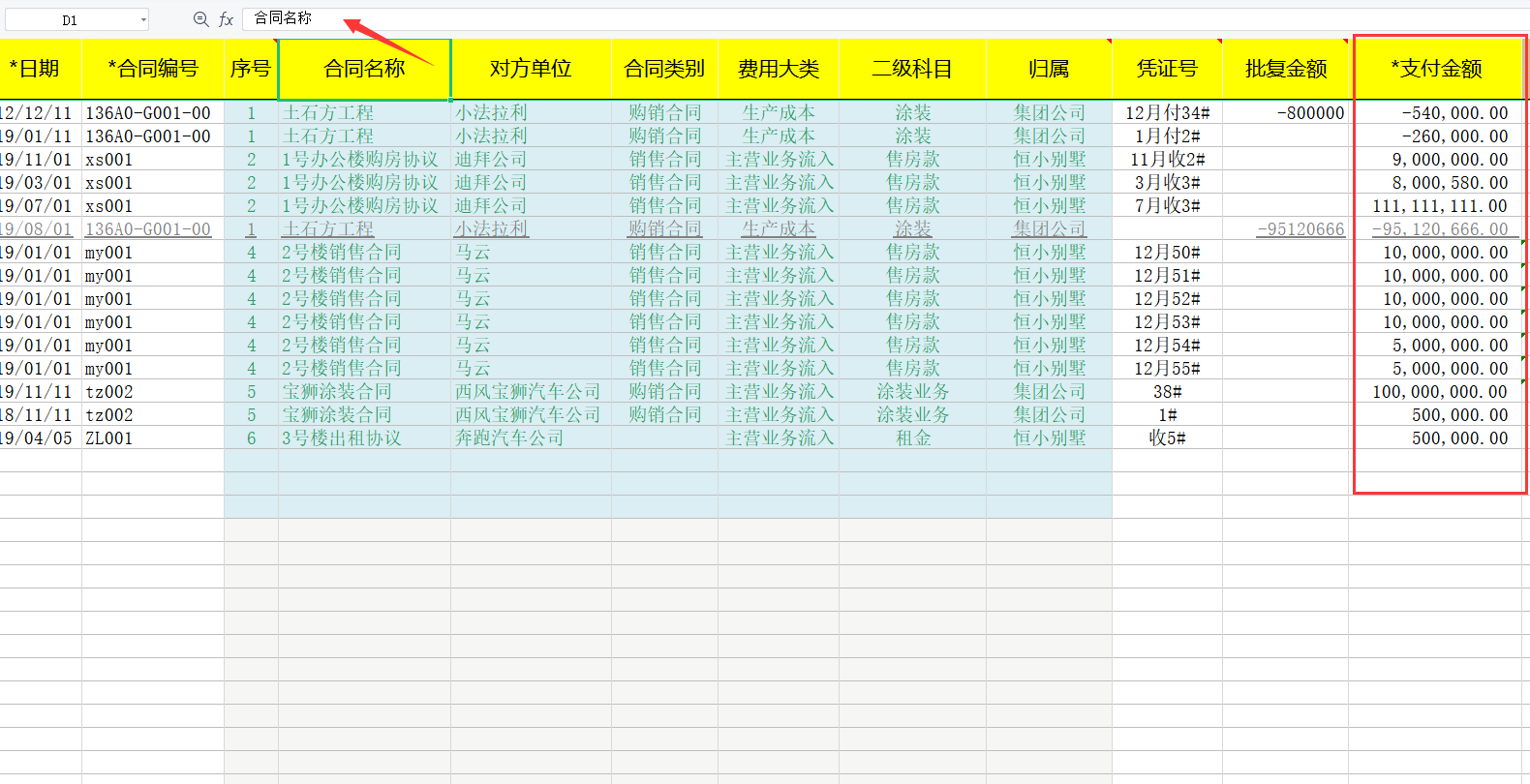This screenshot has width=1530, height=784.
Task: Click payment amount -260,000.00
Action: [1437, 136]
